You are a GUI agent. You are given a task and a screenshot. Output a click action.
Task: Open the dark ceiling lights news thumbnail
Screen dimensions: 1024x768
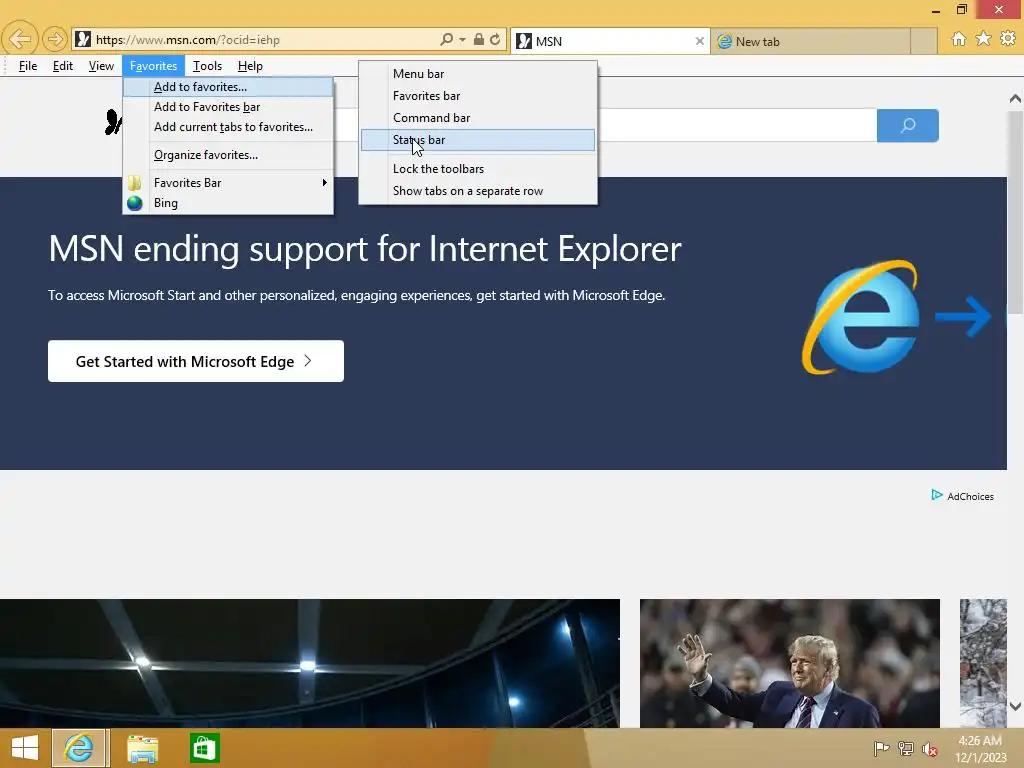click(x=310, y=663)
